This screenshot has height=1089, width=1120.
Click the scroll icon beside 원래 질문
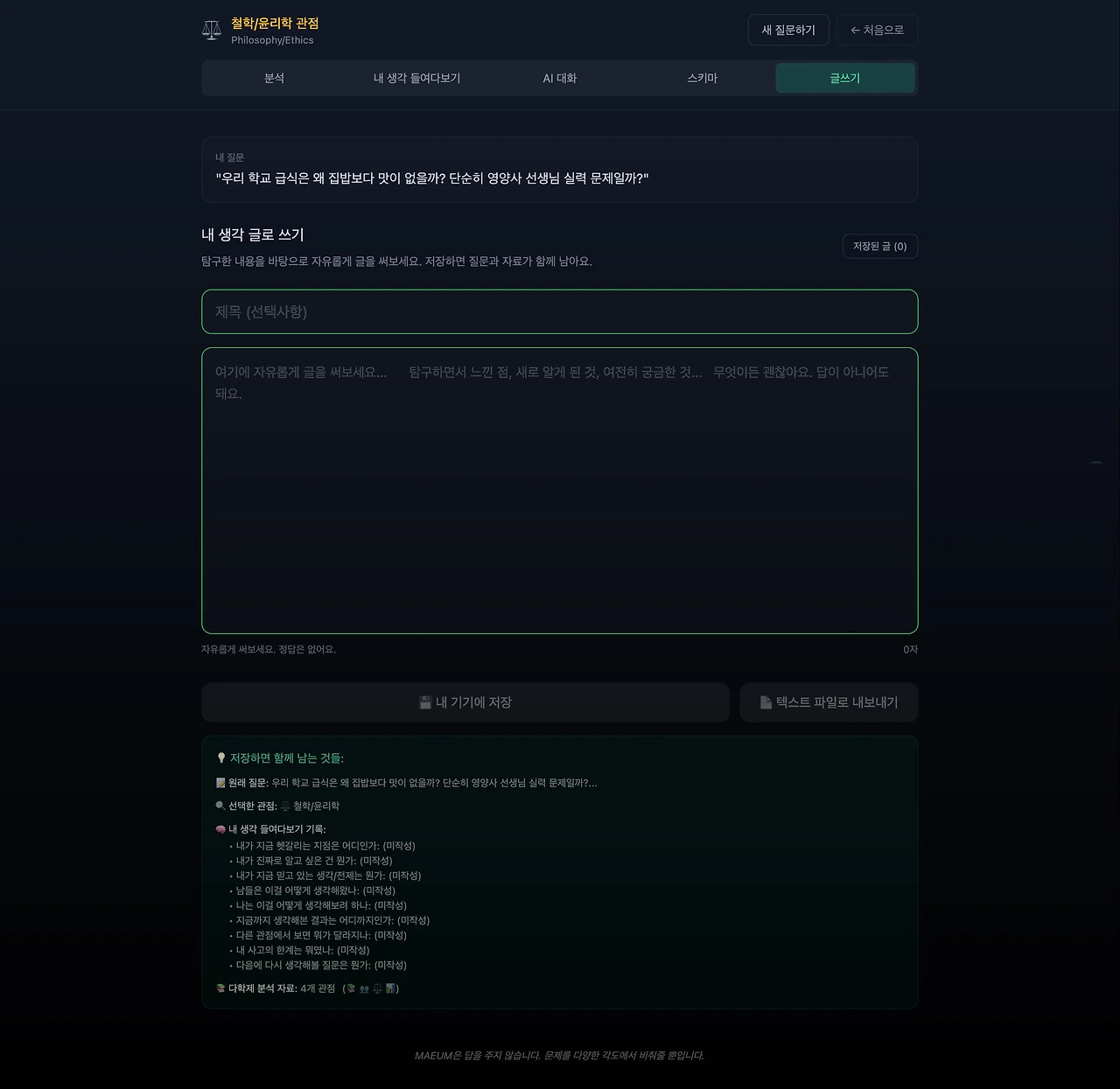click(x=220, y=783)
